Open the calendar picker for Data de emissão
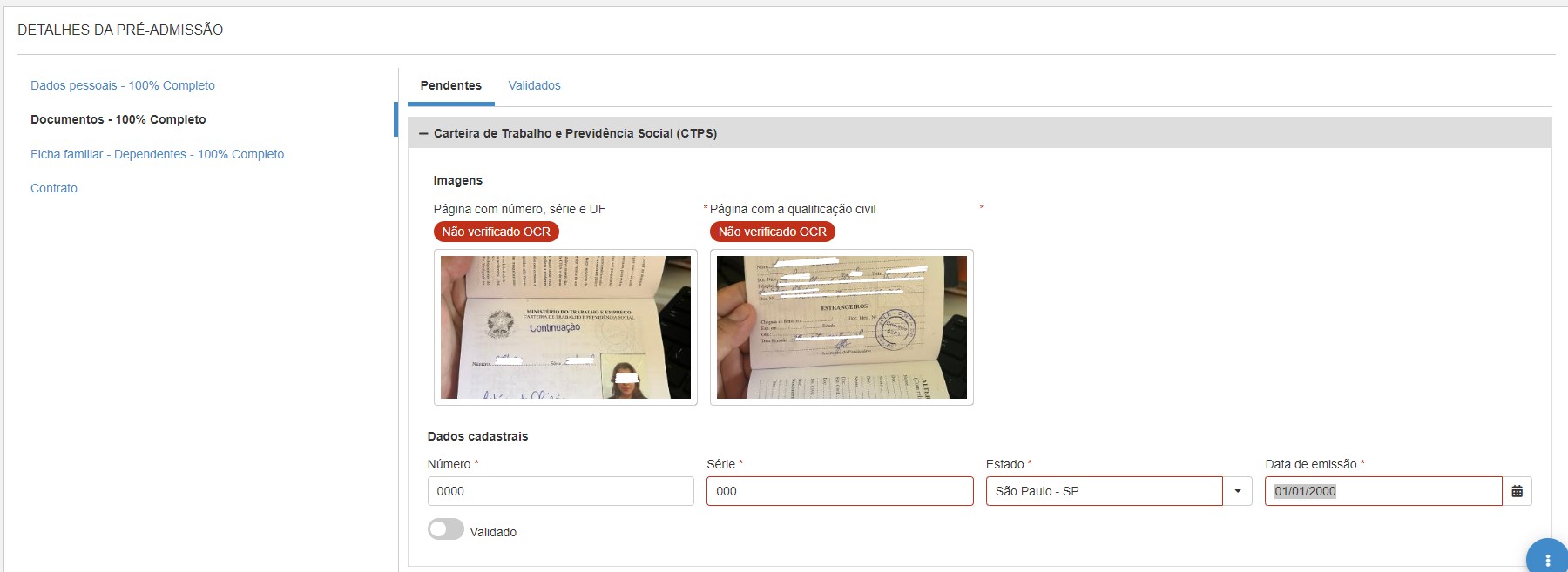1568x572 pixels. click(x=1517, y=491)
